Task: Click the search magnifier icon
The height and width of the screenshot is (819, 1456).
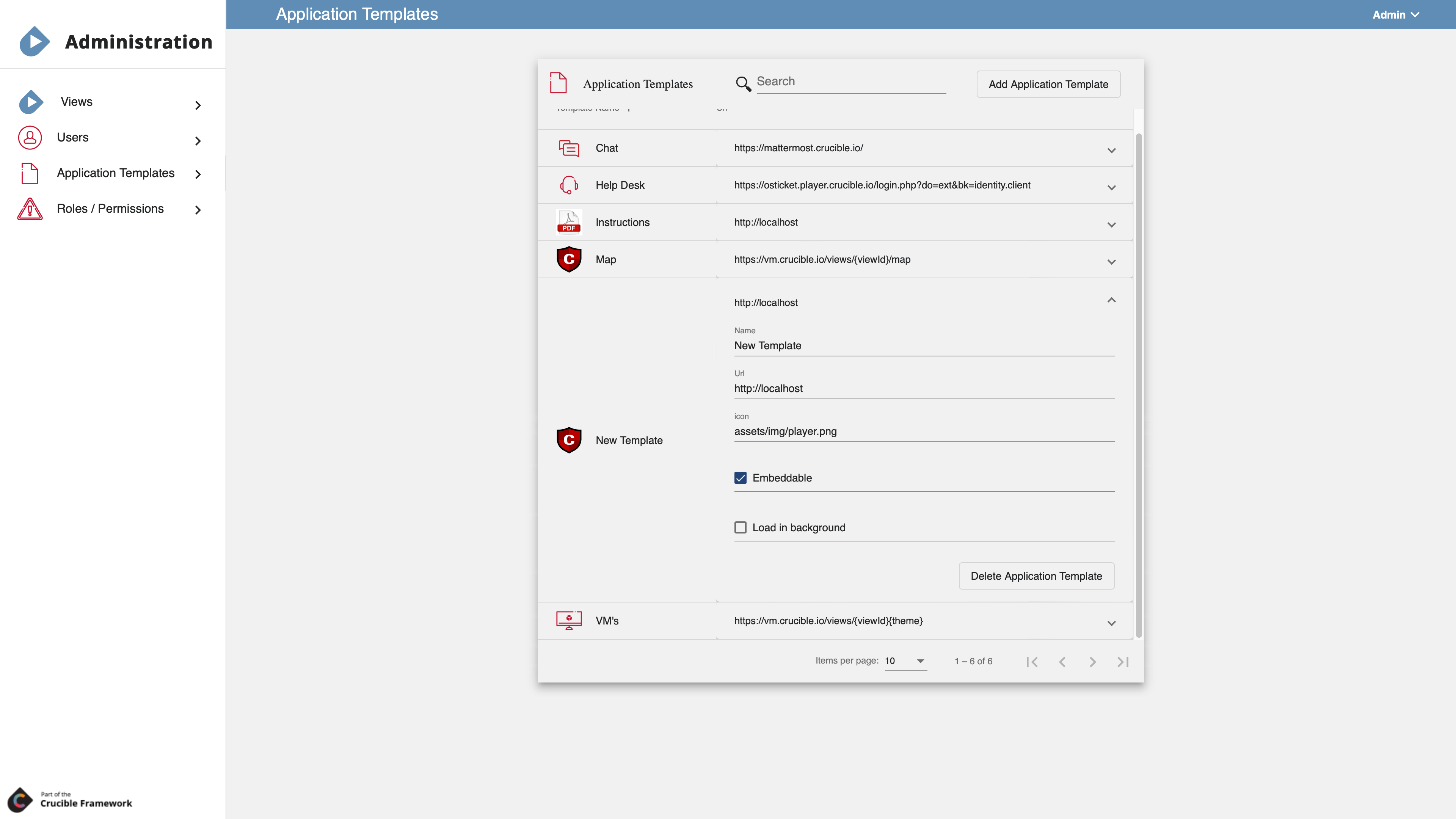Action: click(743, 83)
